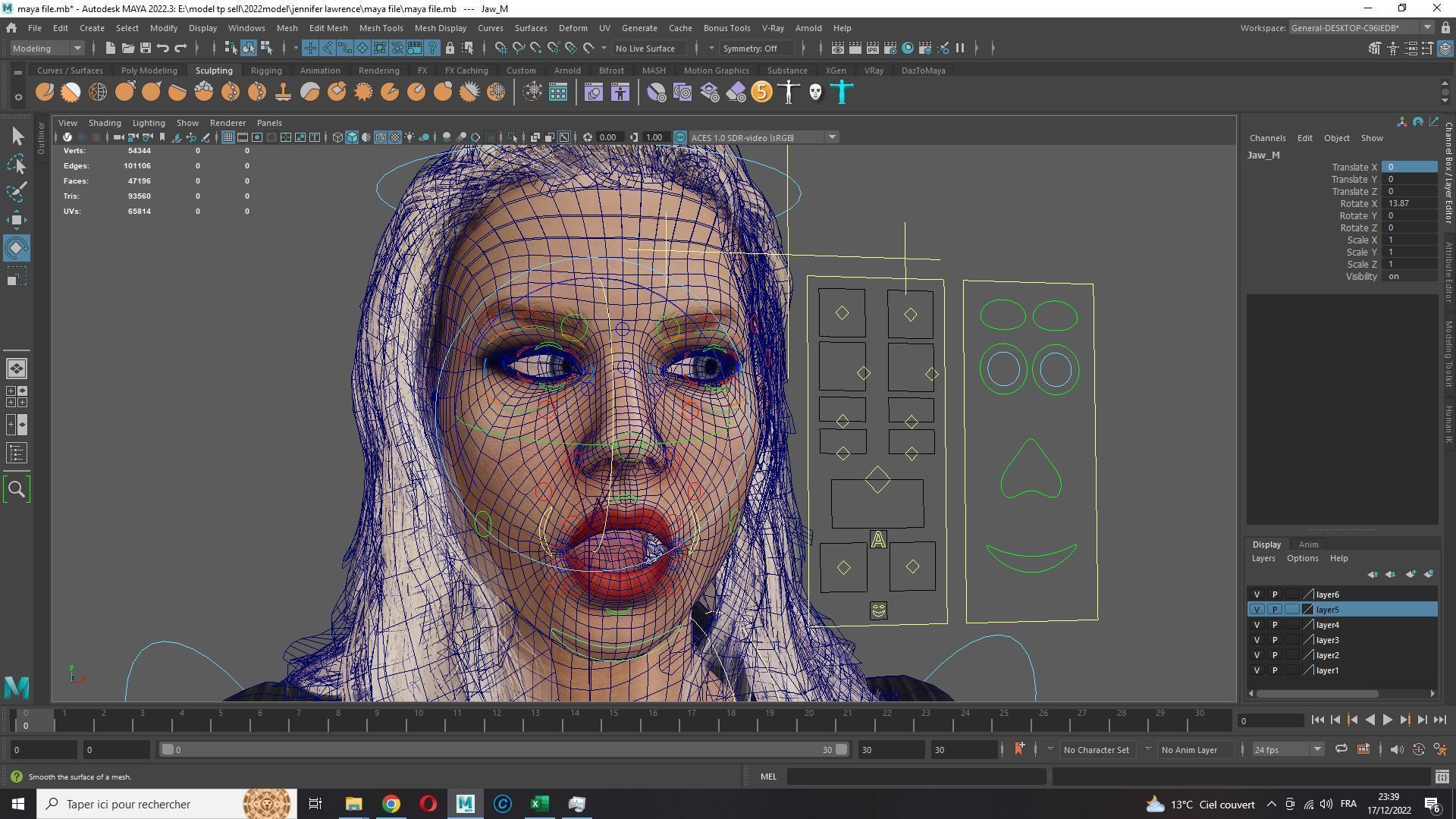The width and height of the screenshot is (1456, 819).
Task: Open the search magnifier in the left sidebar
Action: click(x=17, y=489)
